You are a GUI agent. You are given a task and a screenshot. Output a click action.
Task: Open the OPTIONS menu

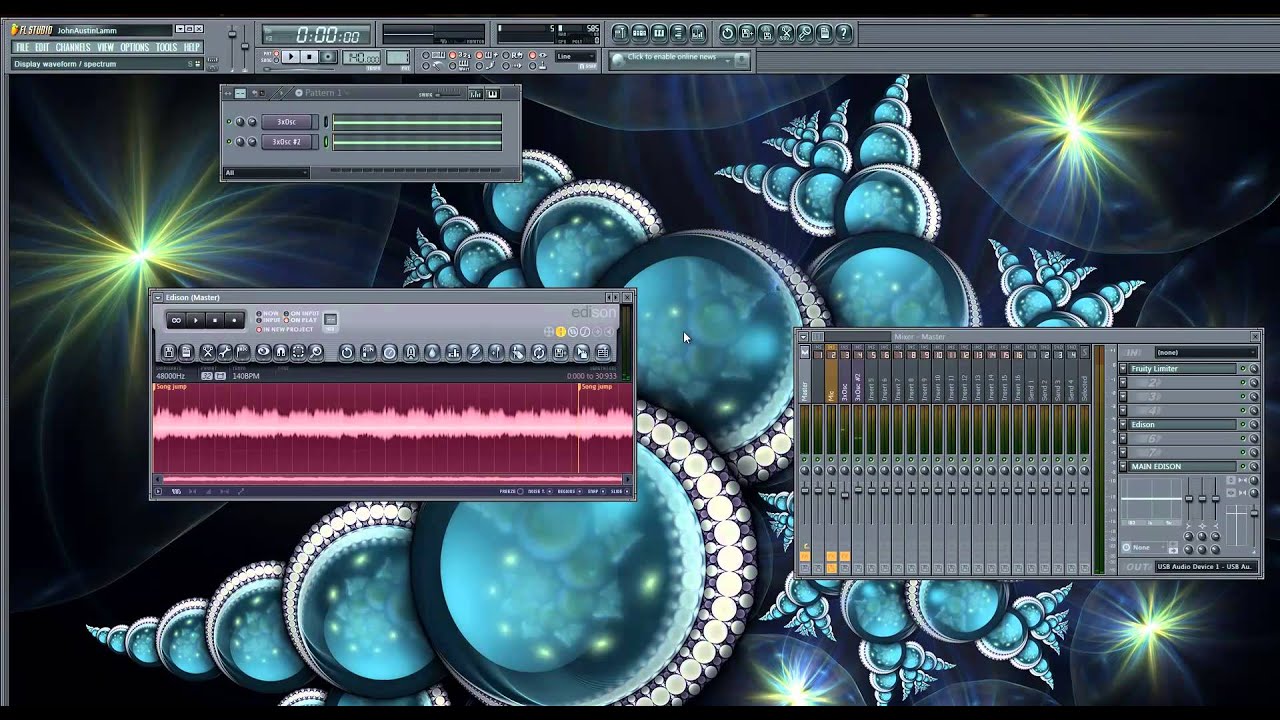coord(135,47)
